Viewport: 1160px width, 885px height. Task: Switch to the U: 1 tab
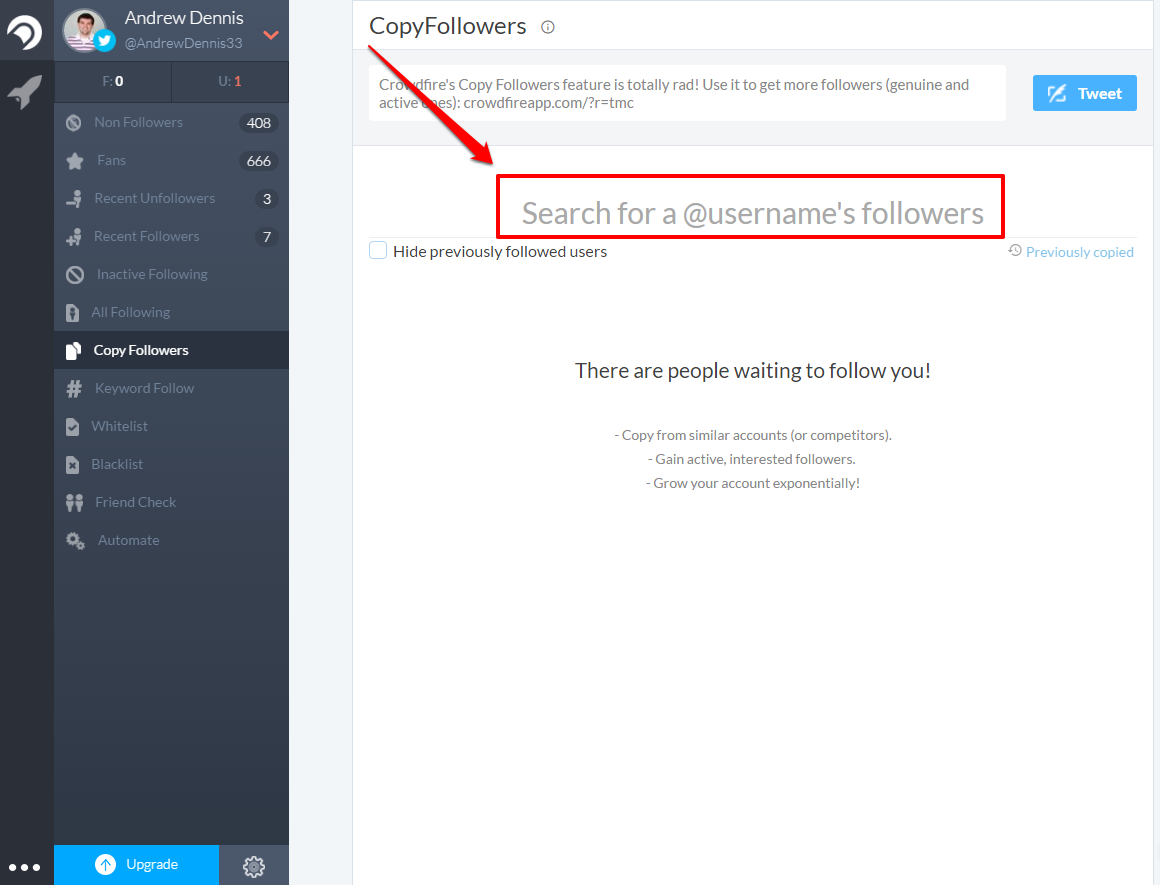coord(229,82)
